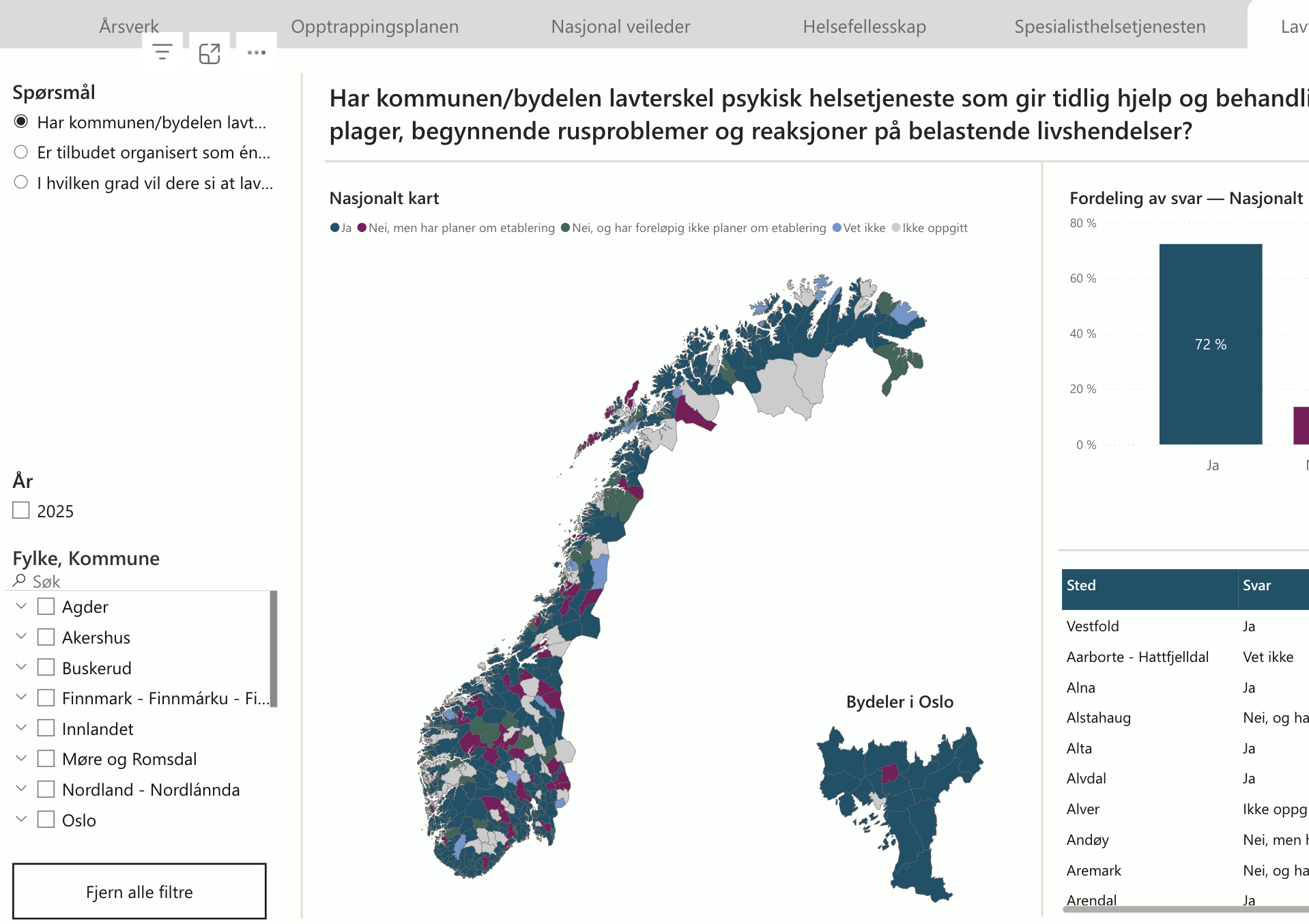Check the Innlandet county checkbox
Screen dimensions: 1309x924
pyautogui.click(x=46, y=728)
